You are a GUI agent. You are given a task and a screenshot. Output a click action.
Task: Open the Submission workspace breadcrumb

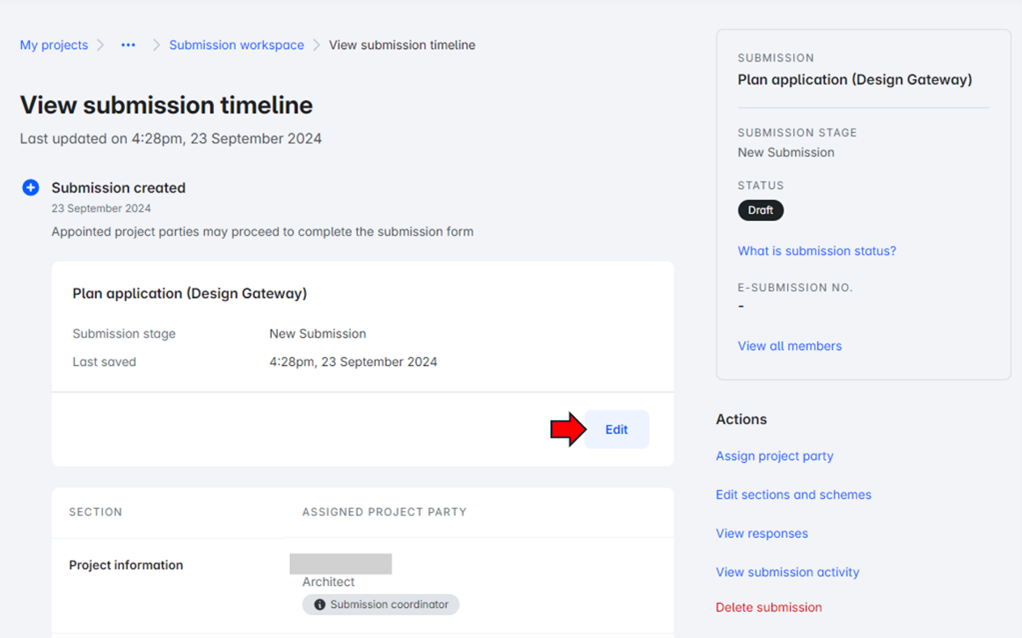pyautogui.click(x=236, y=45)
